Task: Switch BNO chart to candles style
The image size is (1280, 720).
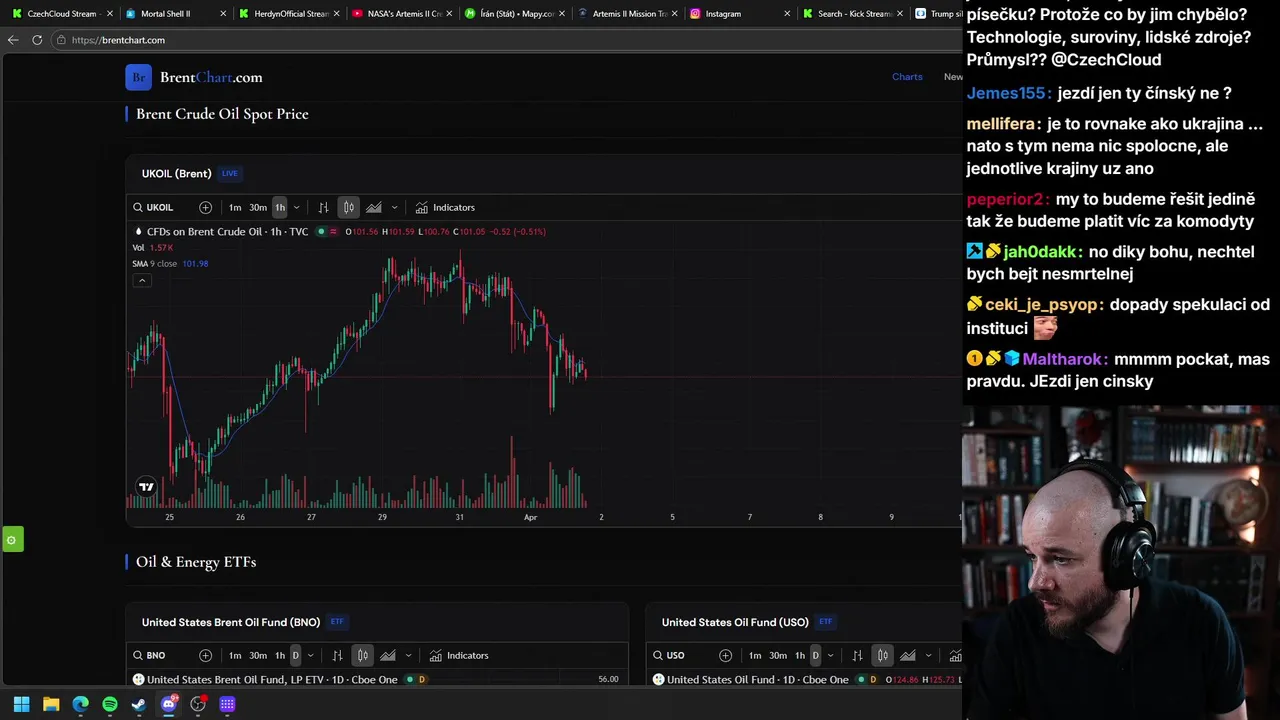Action: pyautogui.click(x=362, y=655)
